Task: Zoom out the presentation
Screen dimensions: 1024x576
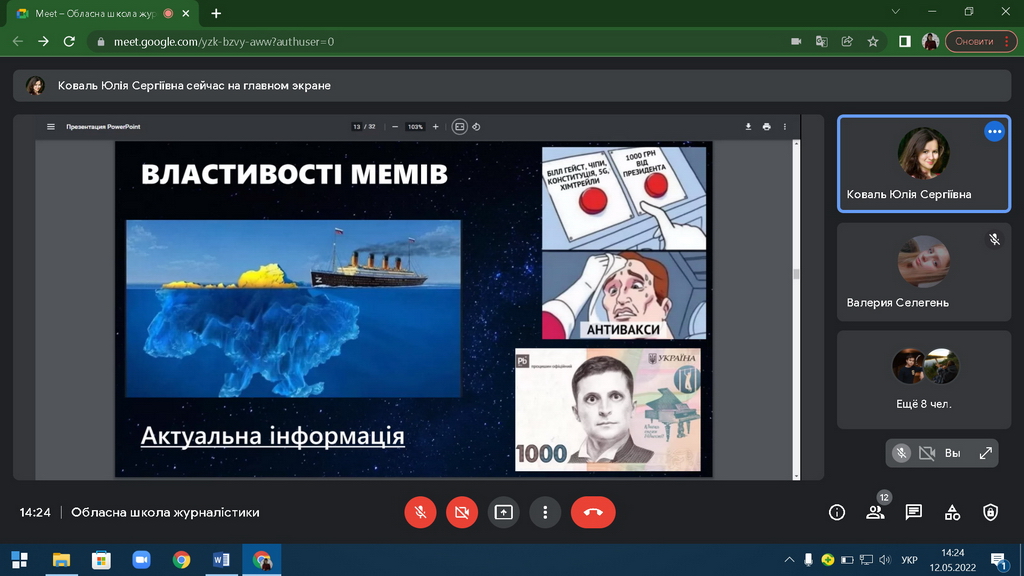Action: coord(394,127)
